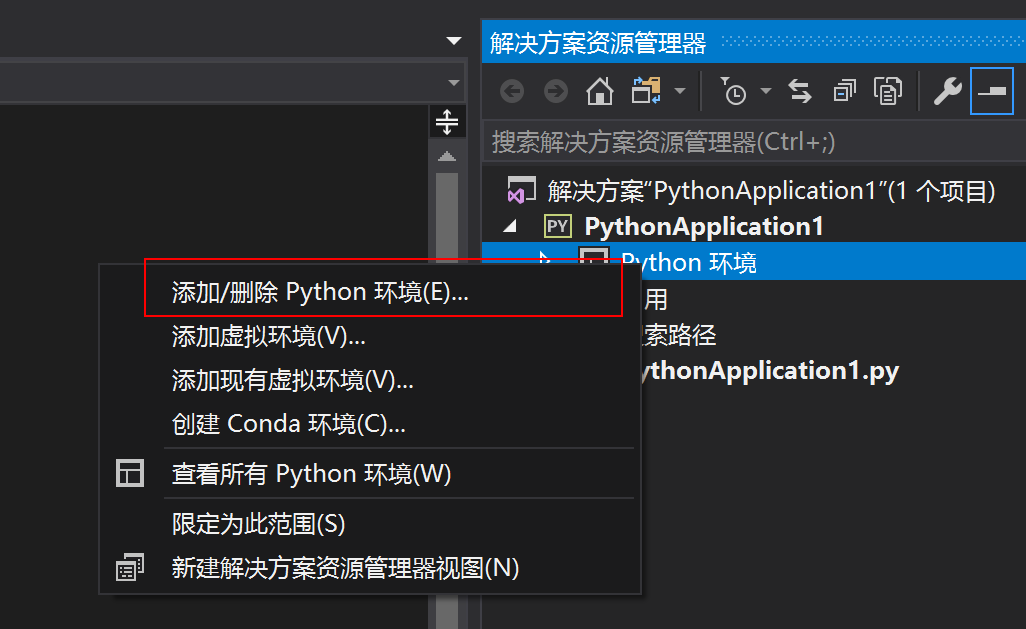The image size is (1026, 629).
Task: Expand the Python 环境 tree node
Action: 544,259
